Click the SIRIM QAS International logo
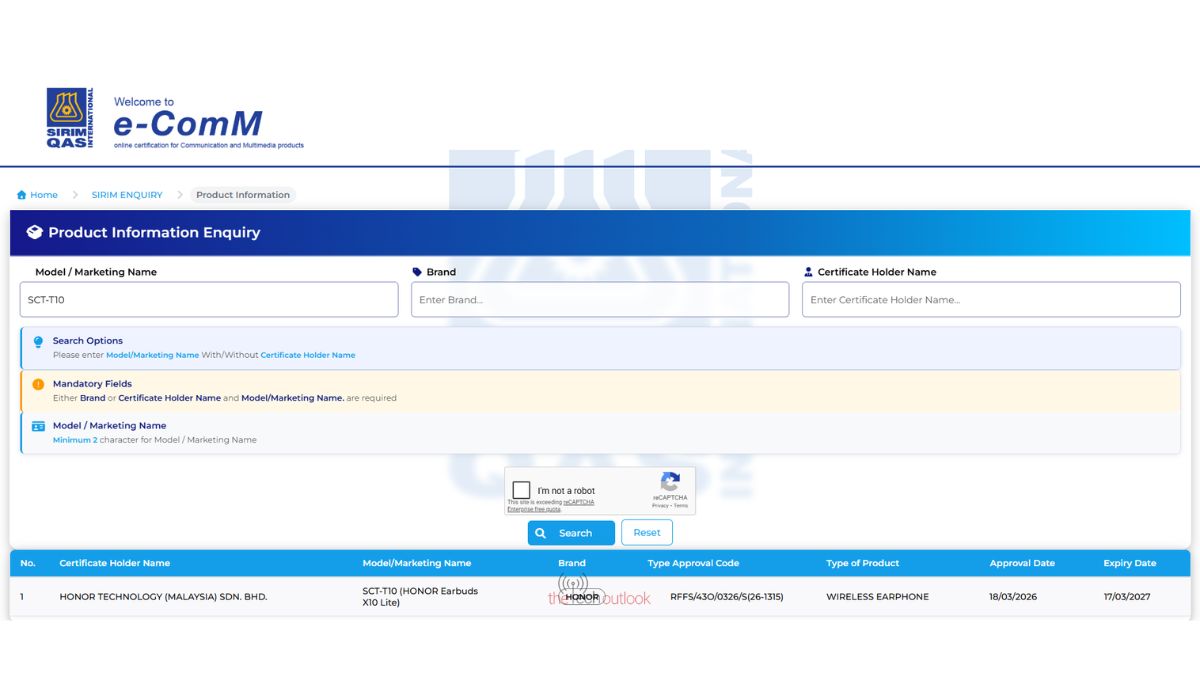The width and height of the screenshot is (1200, 675). tap(70, 118)
